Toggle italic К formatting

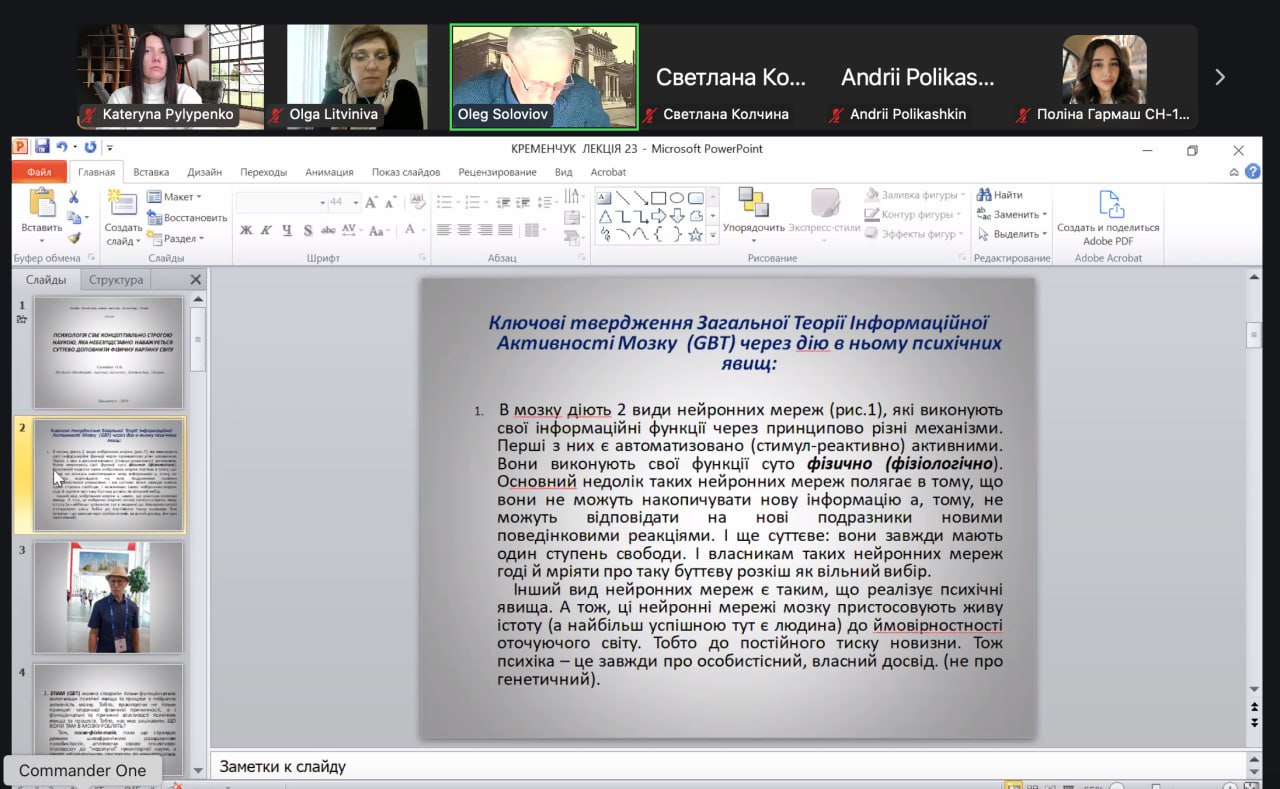[x=267, y=230]
